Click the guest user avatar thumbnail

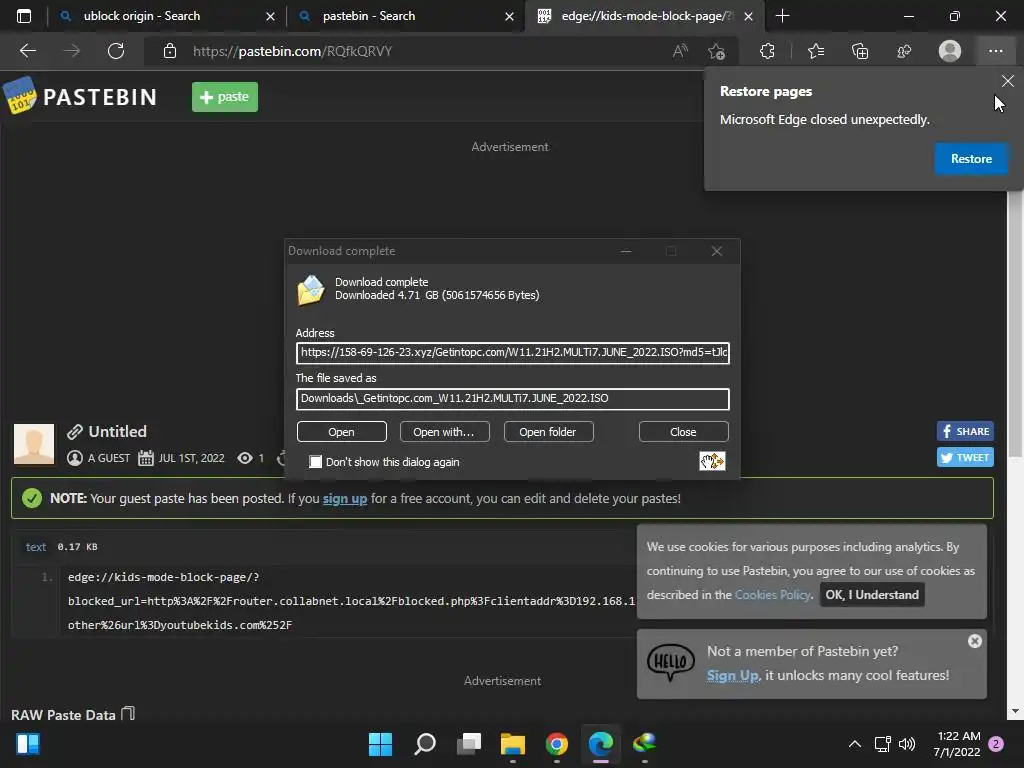(x=34, y=444)
